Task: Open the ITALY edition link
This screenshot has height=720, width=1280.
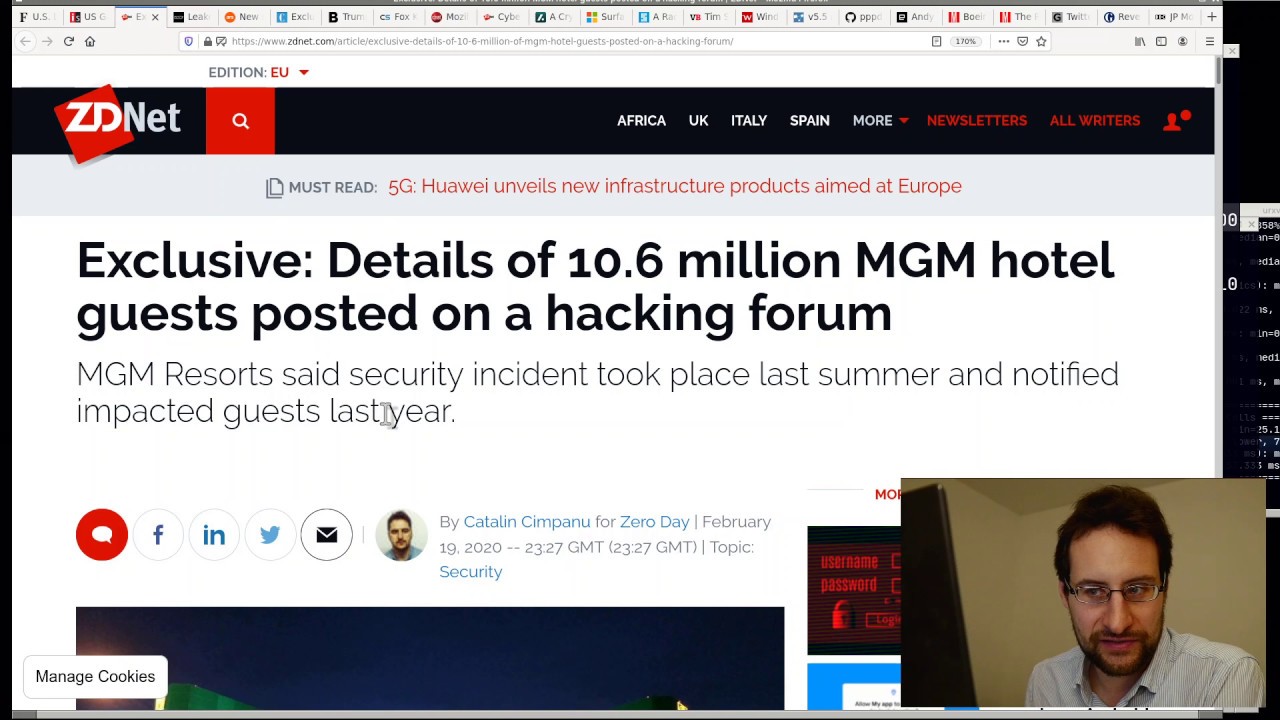Action: click(749, 120)
